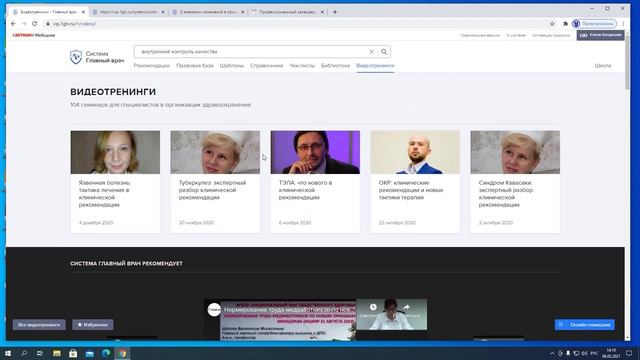Go forward with the browser forward arrow

tap(24, 24)
